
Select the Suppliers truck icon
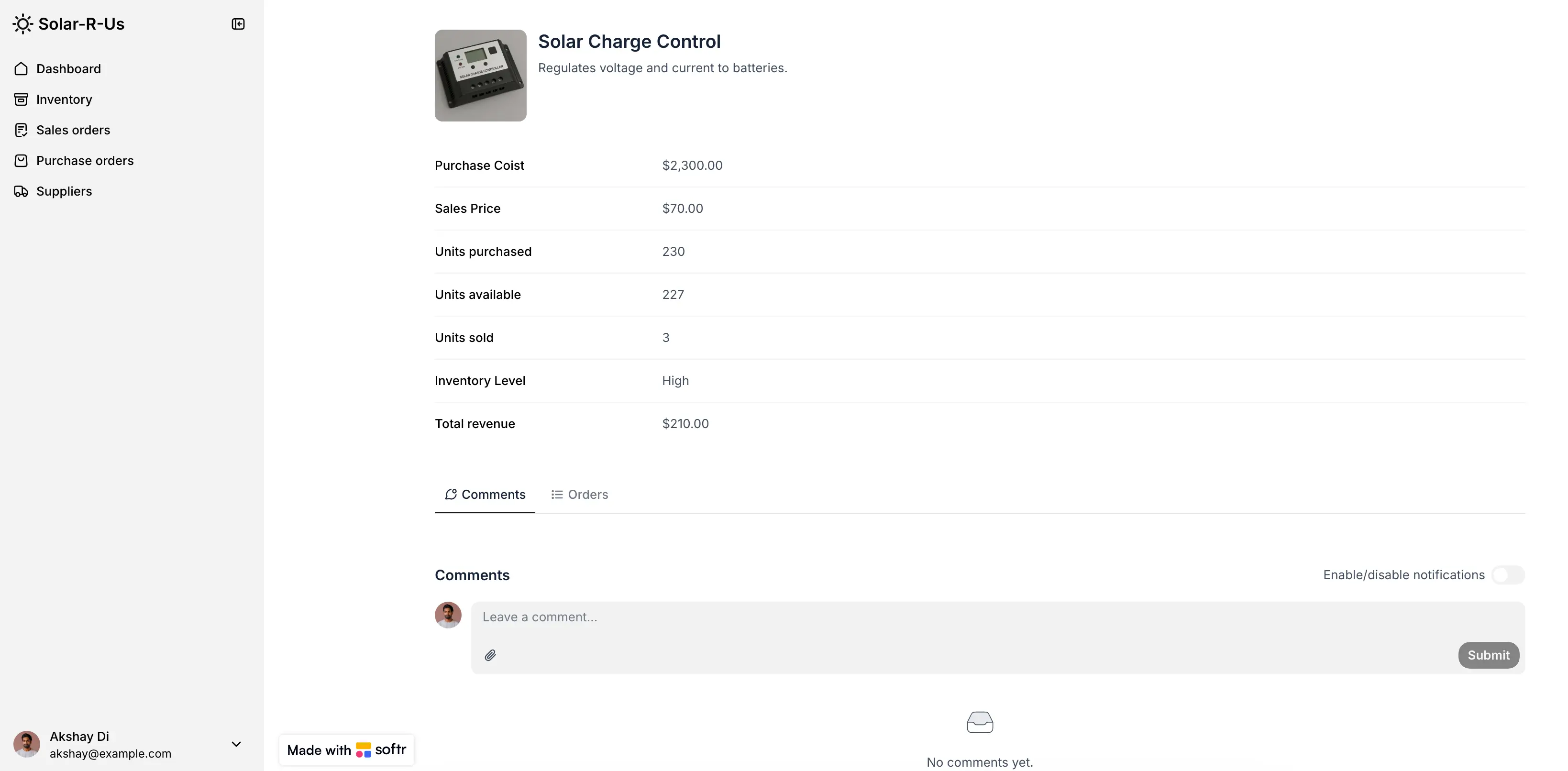22,190
